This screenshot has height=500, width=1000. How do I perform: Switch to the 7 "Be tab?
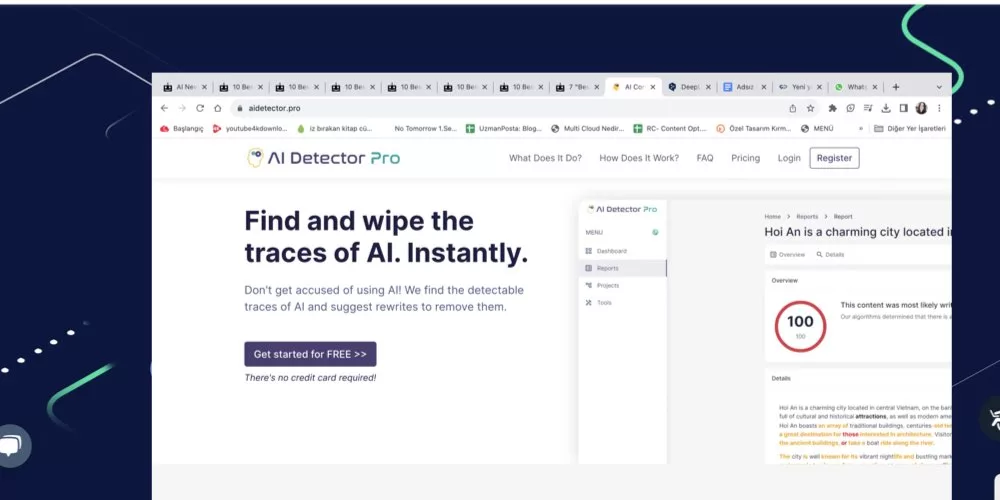(x=578, y=87)
